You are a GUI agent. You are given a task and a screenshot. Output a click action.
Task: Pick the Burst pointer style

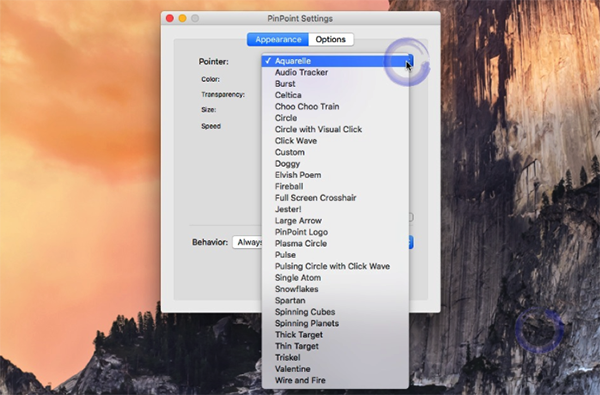(335, 84)
